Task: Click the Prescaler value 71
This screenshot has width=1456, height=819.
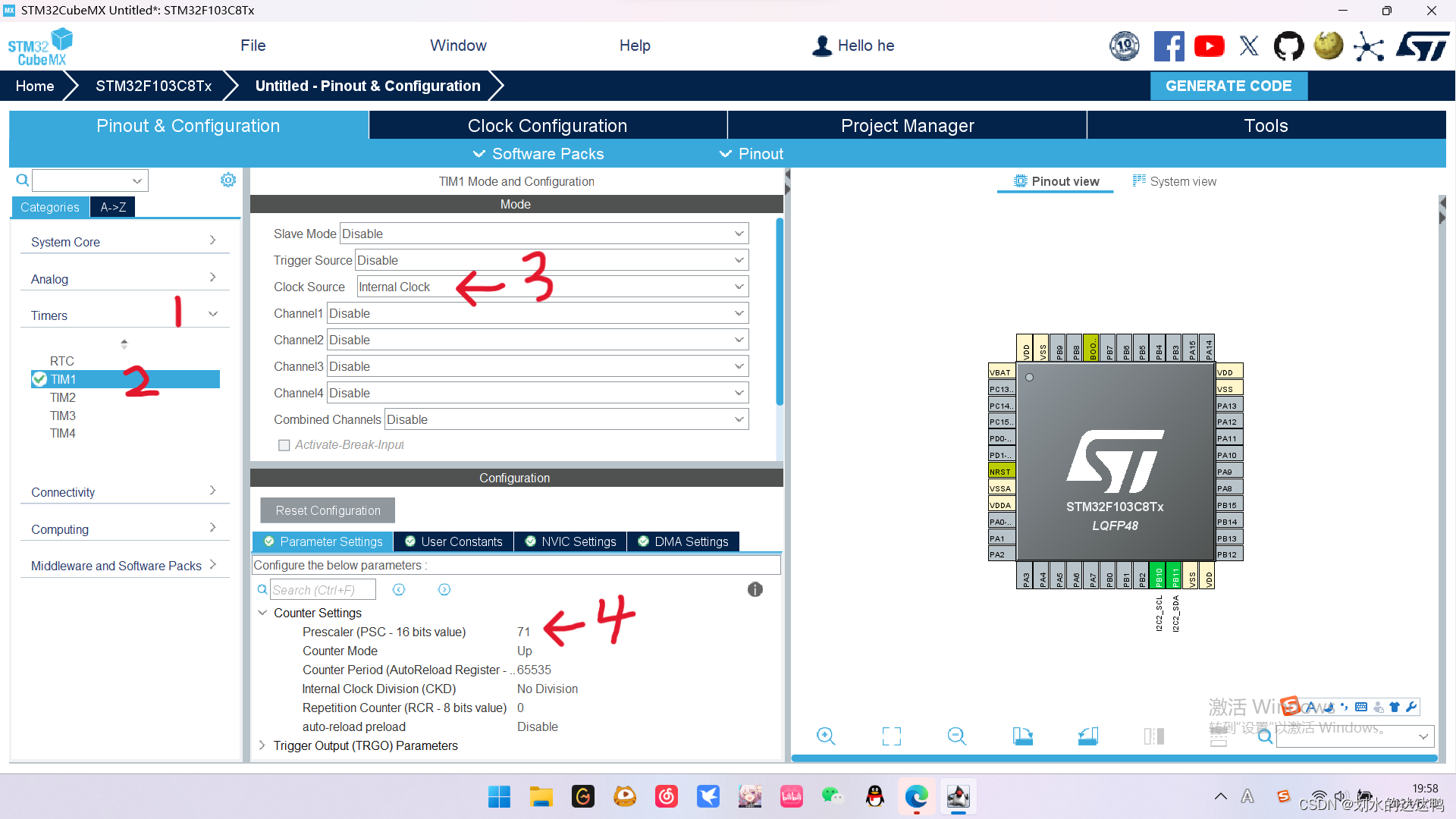Action: tap(523, 632)
